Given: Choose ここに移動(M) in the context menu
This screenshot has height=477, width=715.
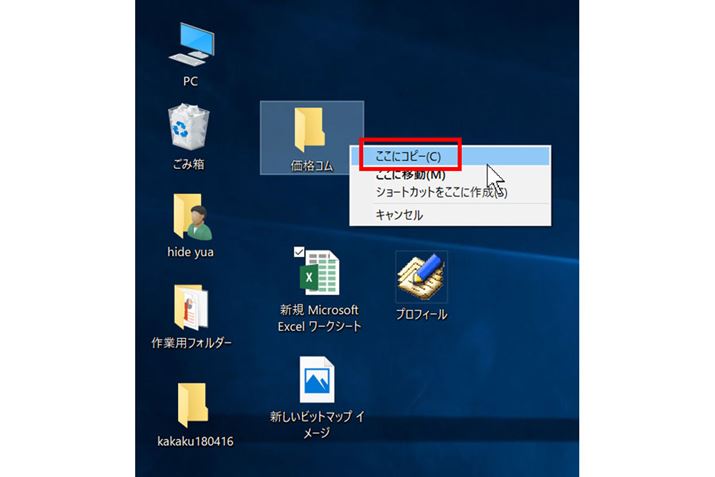Looking at the screenshot, I should point(450,175).
